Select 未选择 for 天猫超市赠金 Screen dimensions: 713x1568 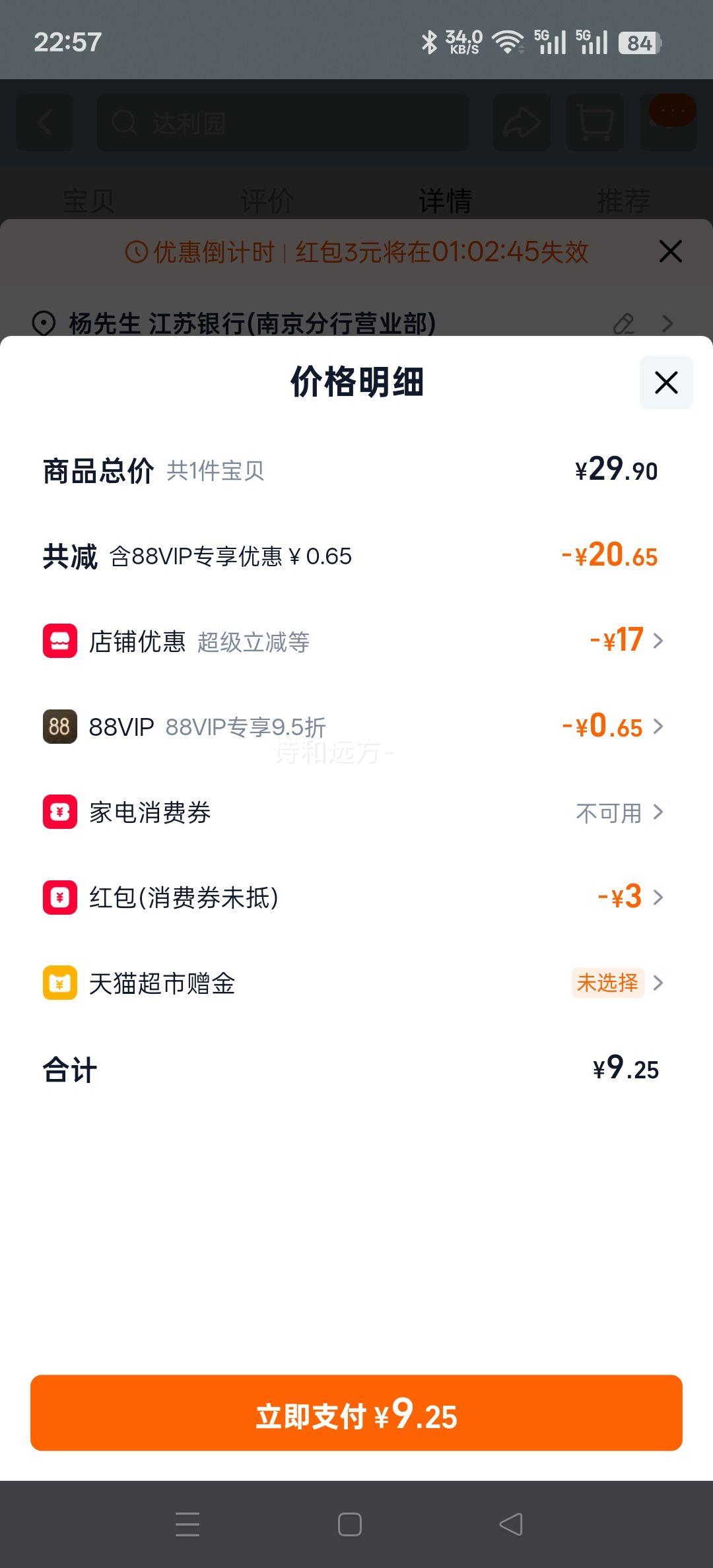click(x=607, y=983)
